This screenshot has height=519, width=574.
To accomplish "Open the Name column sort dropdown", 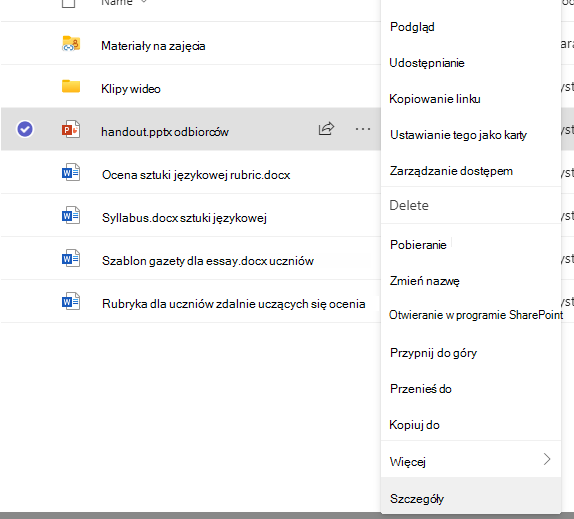I will [x=144, y=2].
